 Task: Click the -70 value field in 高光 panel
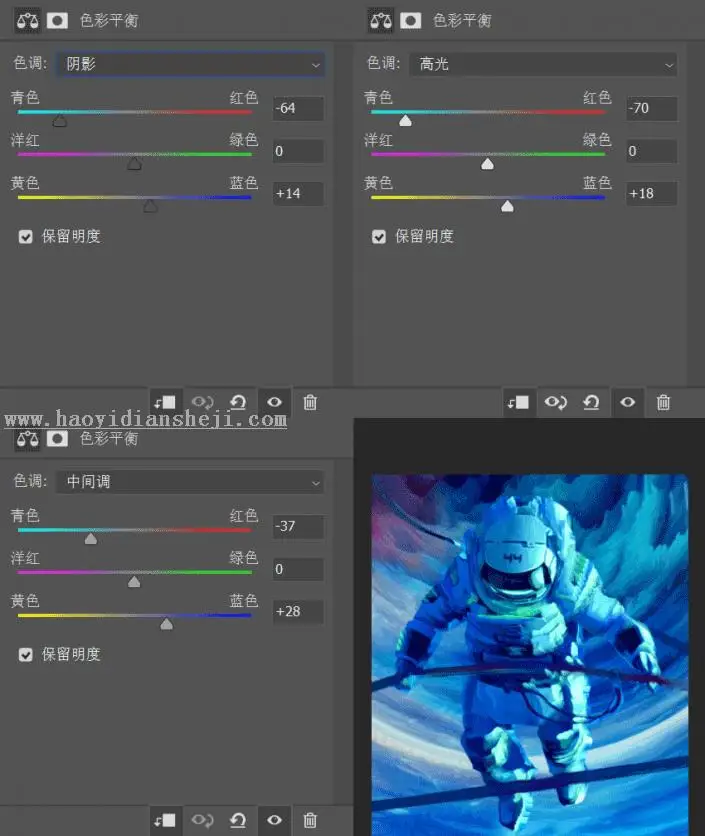tap(651, 108)
